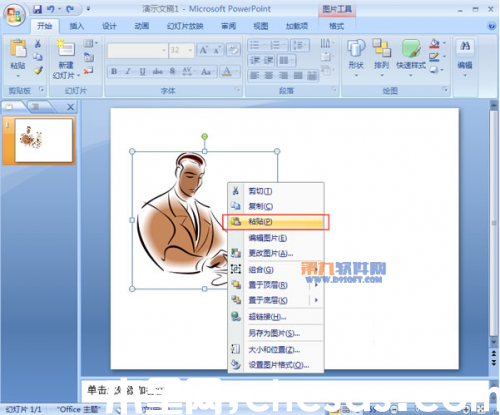This screenshot has width=500, height=415.
Task: Open the Review ribbon tab
Action: (229, 26)
